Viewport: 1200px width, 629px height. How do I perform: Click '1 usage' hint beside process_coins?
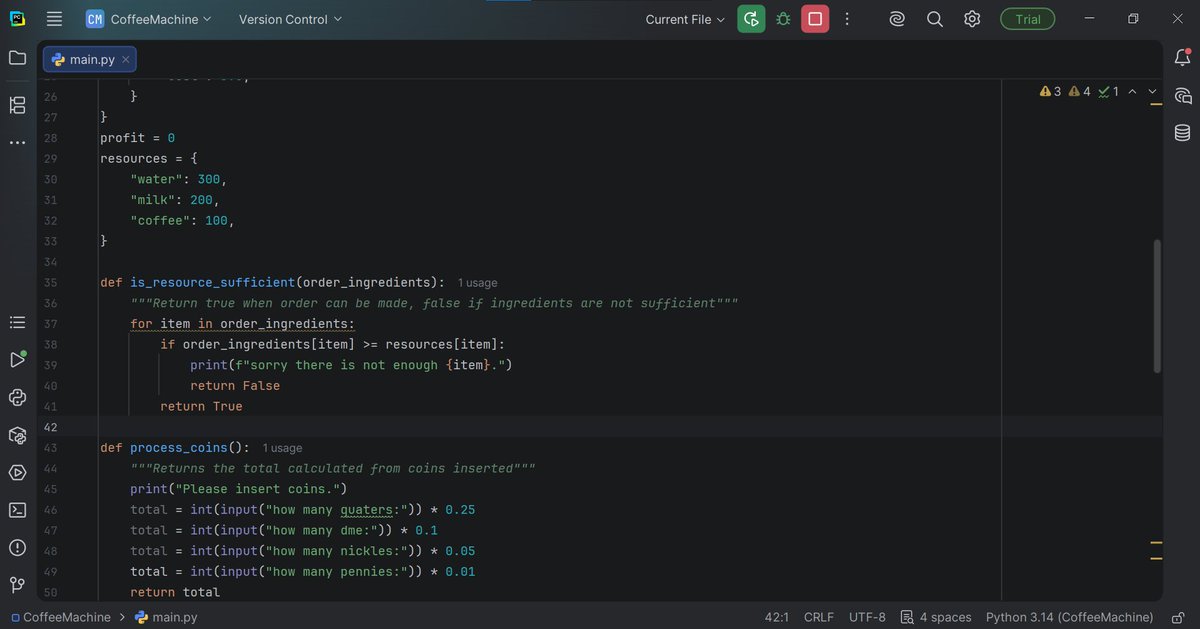282,448
